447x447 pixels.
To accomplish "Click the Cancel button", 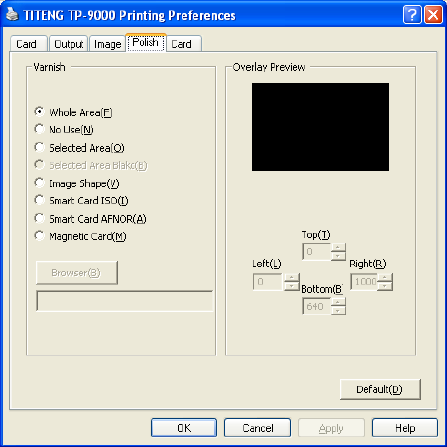I will (x=257, y=428).
